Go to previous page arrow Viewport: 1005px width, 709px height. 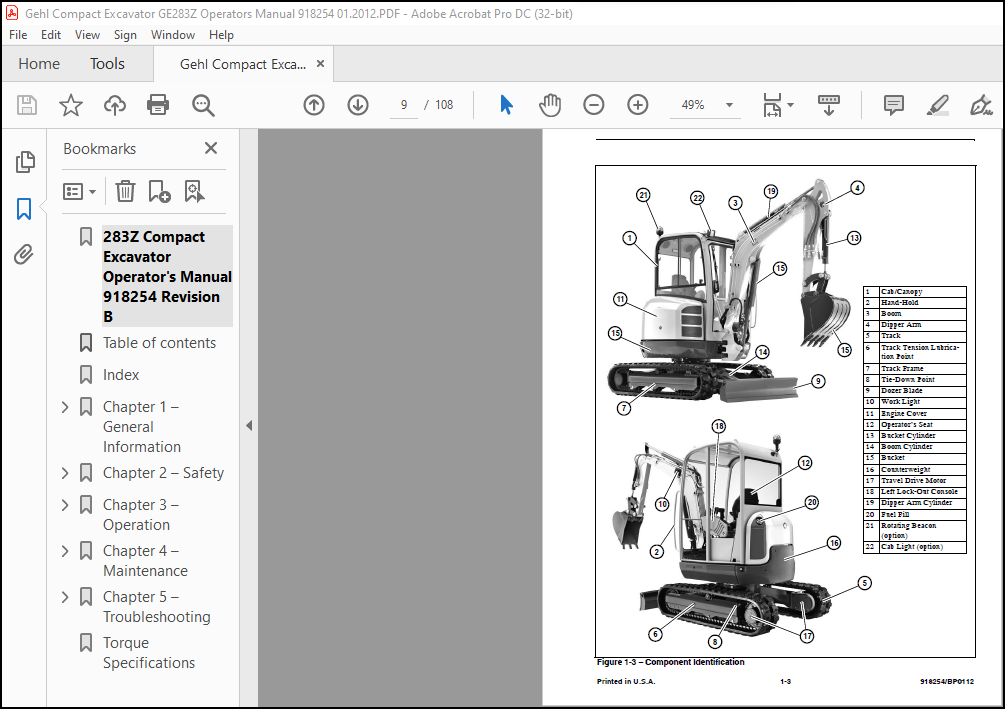click(x=313, y=104)
